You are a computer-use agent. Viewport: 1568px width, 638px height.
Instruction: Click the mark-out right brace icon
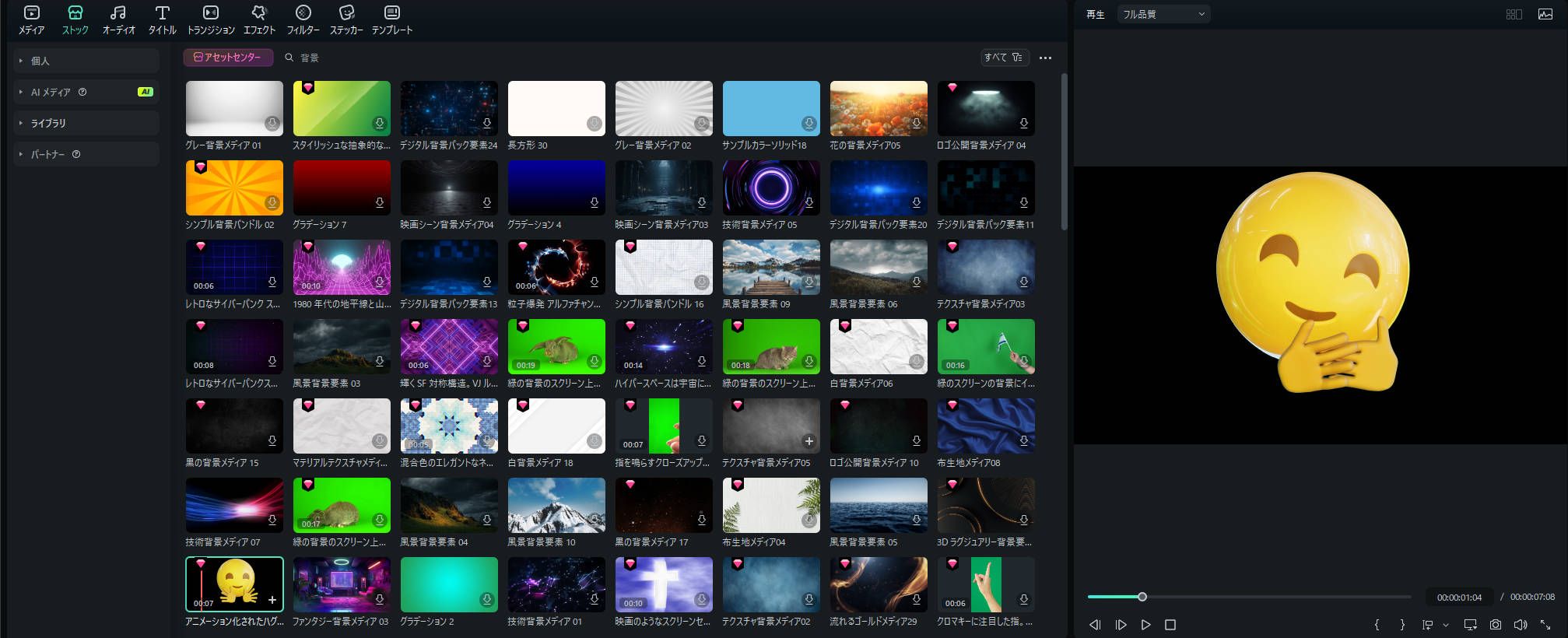(1402, 625)
